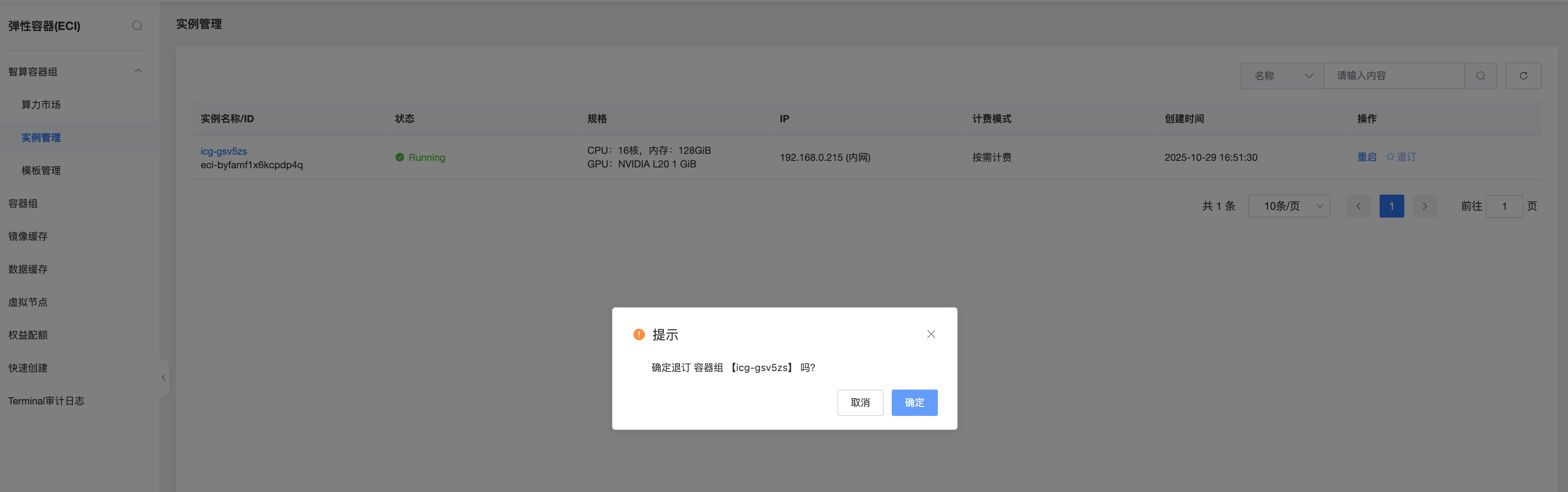Click the sidebar search magnifier icon

tap(137, 26)
